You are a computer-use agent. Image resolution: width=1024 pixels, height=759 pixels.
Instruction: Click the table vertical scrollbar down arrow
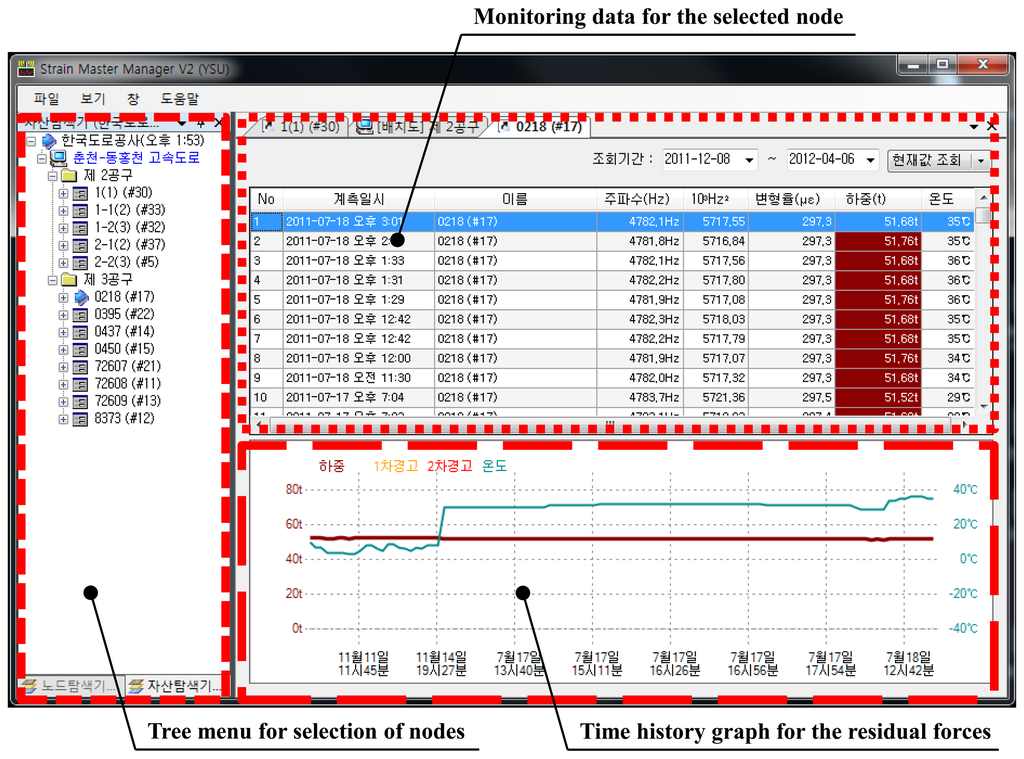click(984, 407)
